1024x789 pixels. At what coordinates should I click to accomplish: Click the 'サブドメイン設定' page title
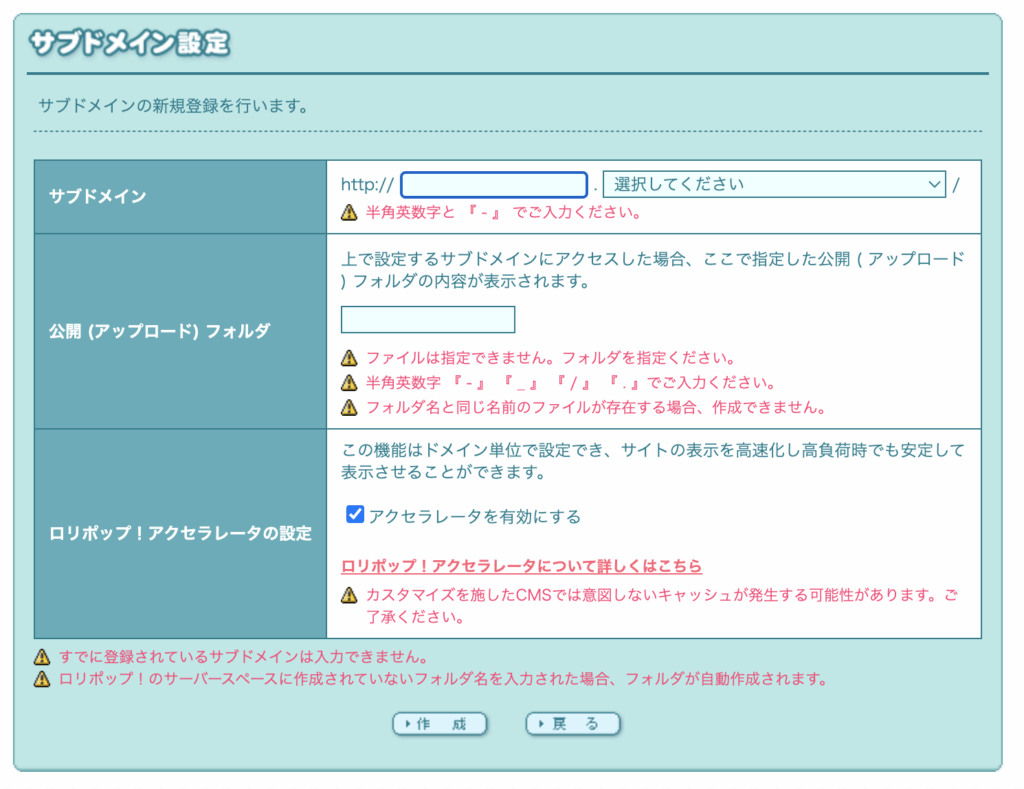129,44
